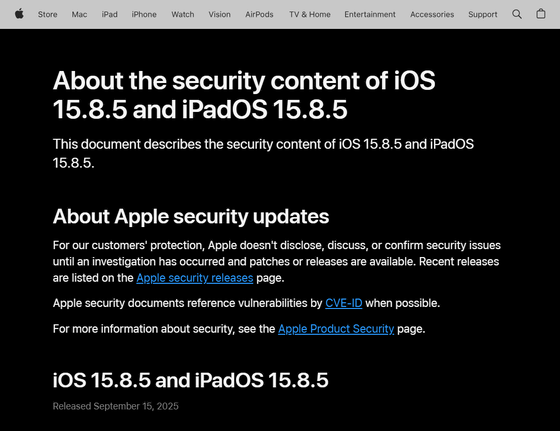Click the main page title heading

[244, 95]
